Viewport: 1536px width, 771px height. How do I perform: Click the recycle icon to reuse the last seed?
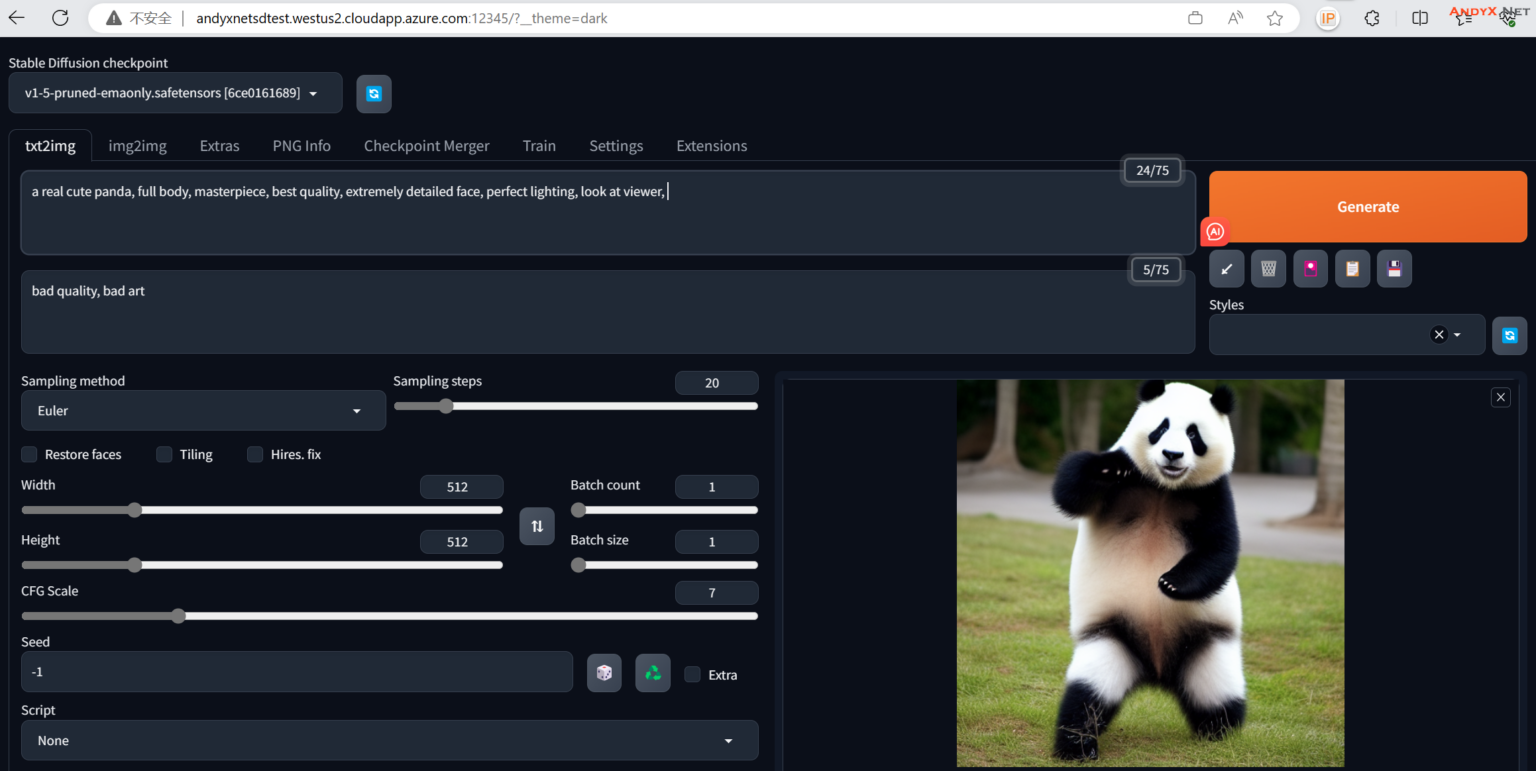(652, 673)
